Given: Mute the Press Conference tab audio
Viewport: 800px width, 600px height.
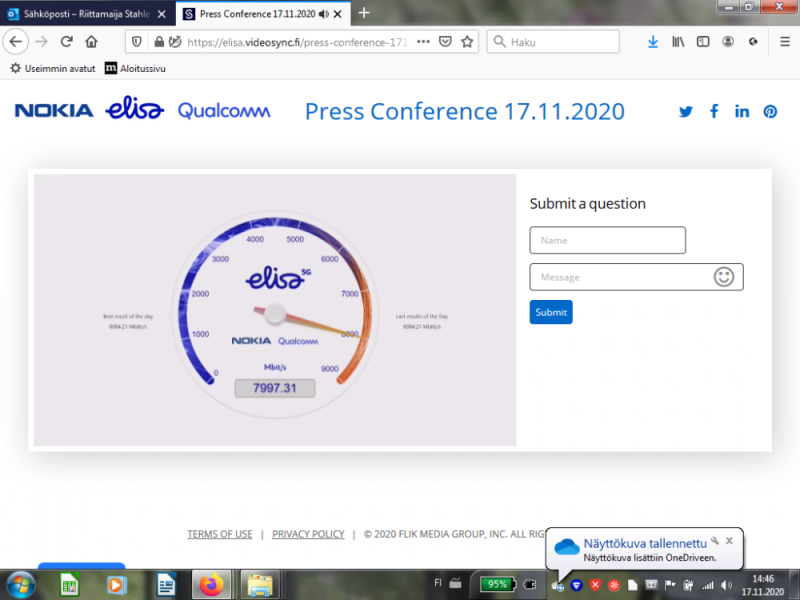Looking at the screenshot, I should tap(323, 14).
